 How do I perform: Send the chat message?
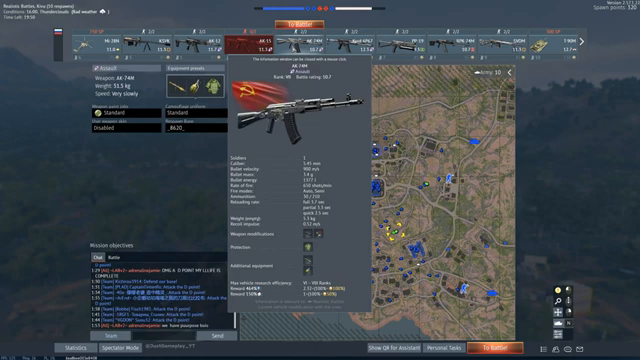(x=217, y=336)
